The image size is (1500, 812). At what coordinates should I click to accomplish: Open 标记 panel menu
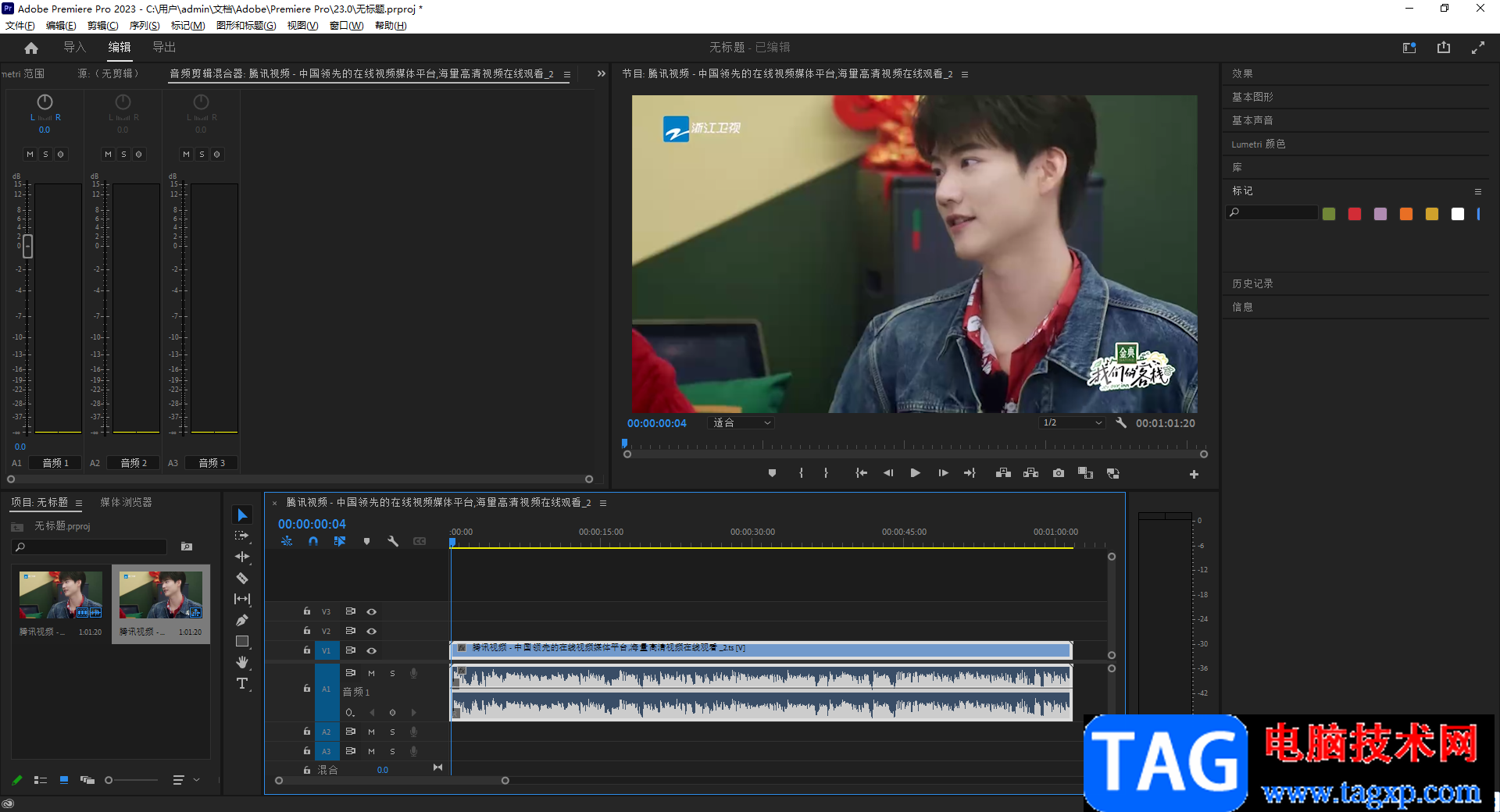pyautogui.click(x=1477, y=191)
